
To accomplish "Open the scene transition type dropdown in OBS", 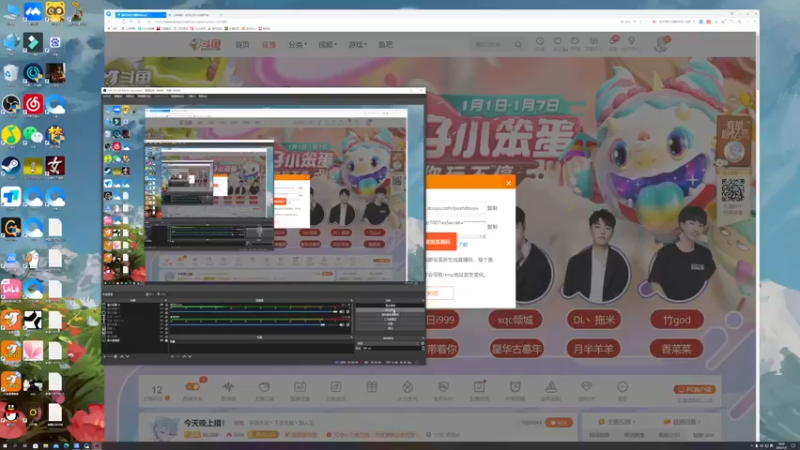I will pyautogui.click(x=389, y=343).
